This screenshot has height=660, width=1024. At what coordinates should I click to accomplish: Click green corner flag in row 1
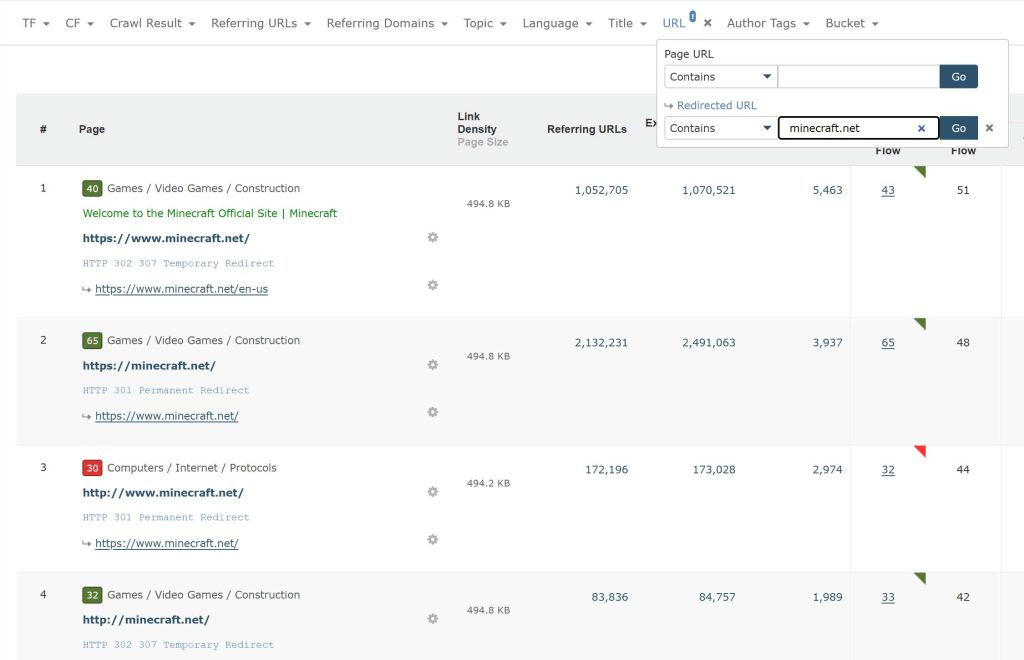(920, 172)
